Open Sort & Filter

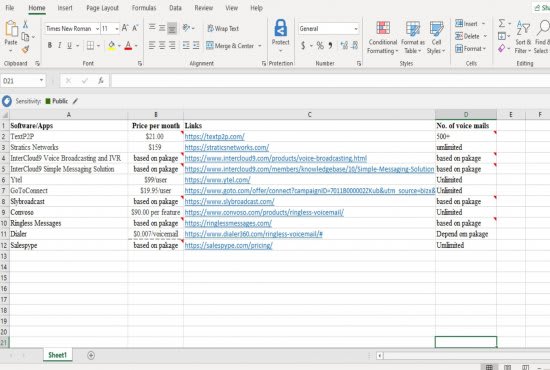click(x=523, y=37)
